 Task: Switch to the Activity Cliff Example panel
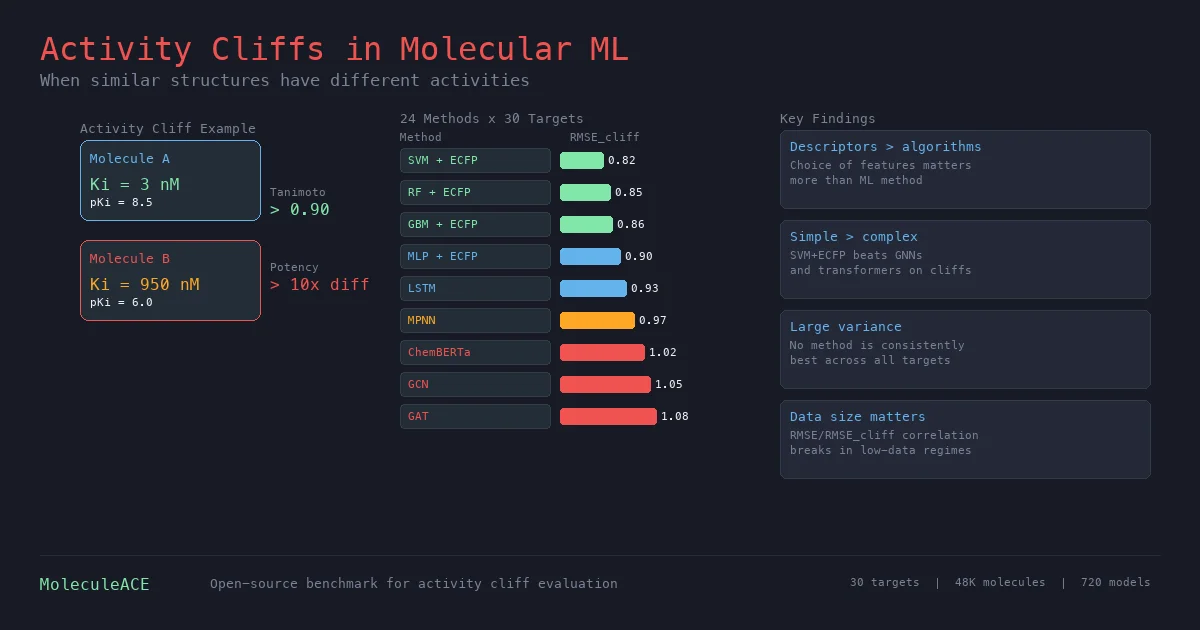(167, 128)
